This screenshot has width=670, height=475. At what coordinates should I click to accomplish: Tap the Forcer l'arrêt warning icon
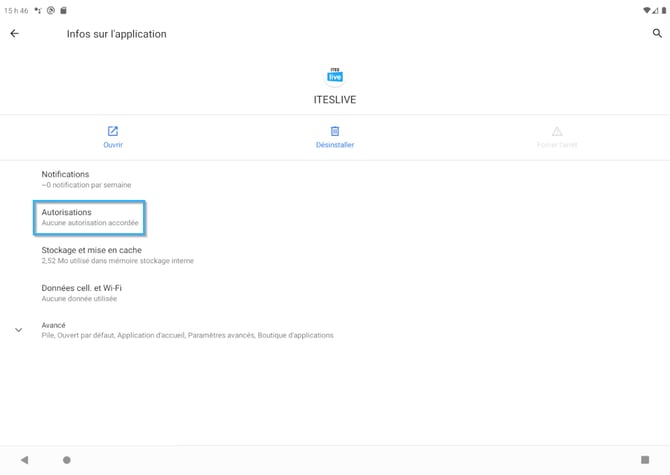557,131
